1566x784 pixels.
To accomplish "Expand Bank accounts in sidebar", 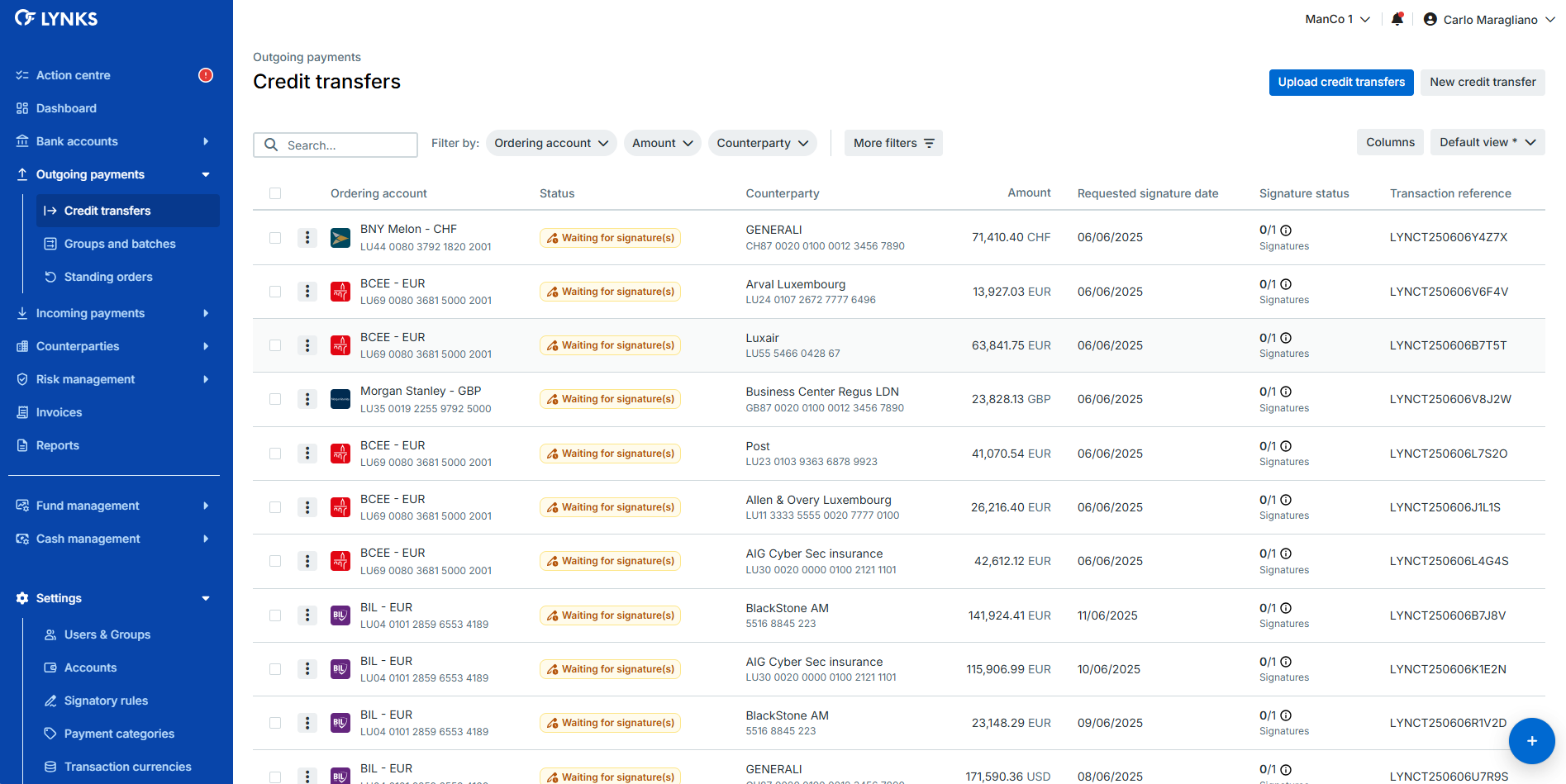I will pos(114,141).
